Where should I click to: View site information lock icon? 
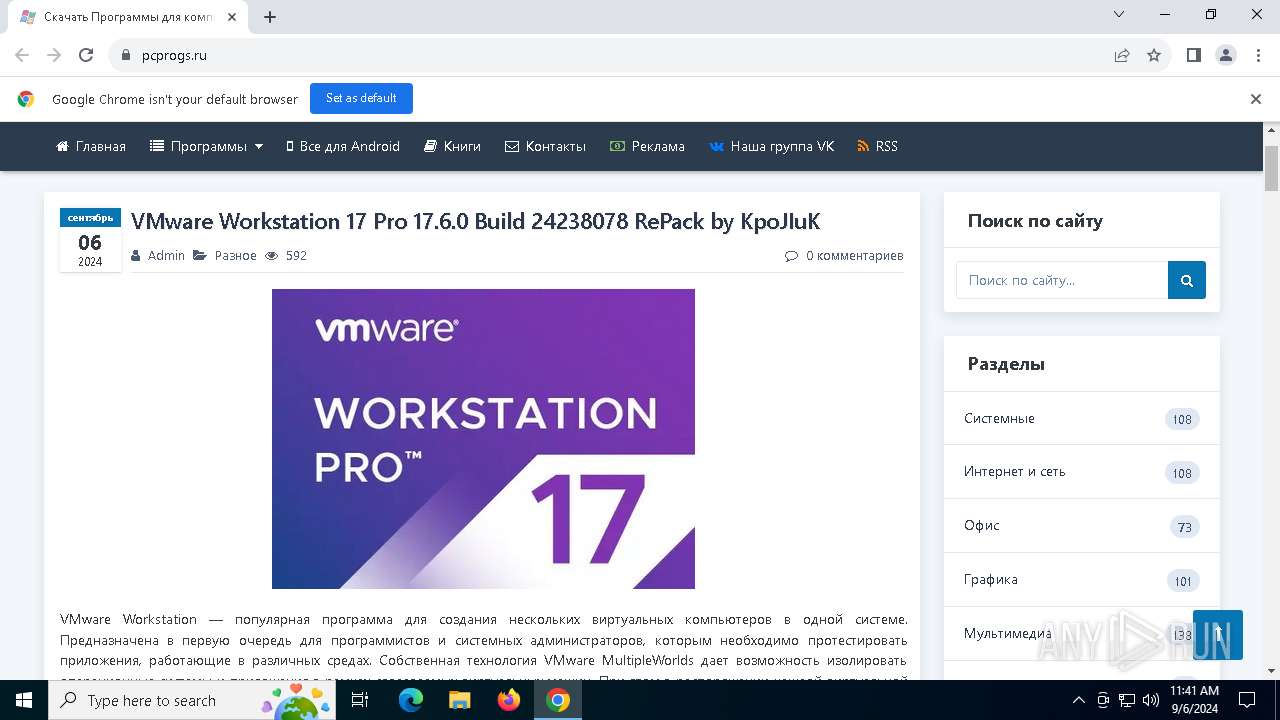pyautogui.click(x=125, y=55)
